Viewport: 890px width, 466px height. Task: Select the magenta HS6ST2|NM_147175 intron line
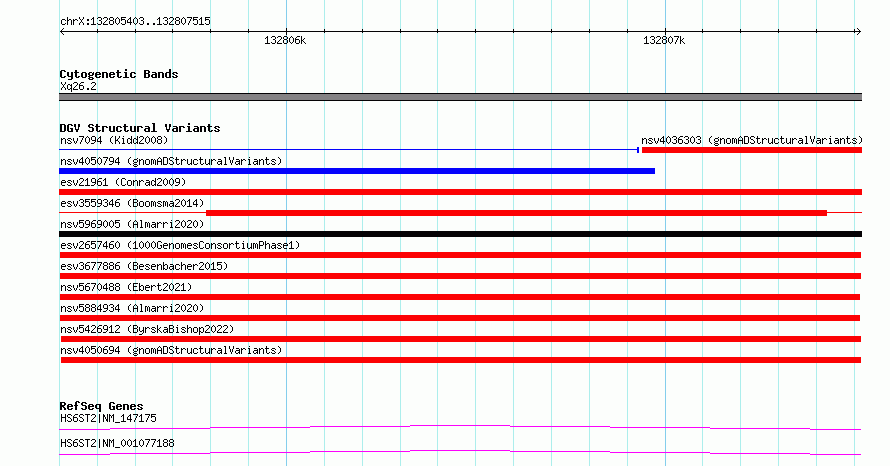(x=460, y=427)
